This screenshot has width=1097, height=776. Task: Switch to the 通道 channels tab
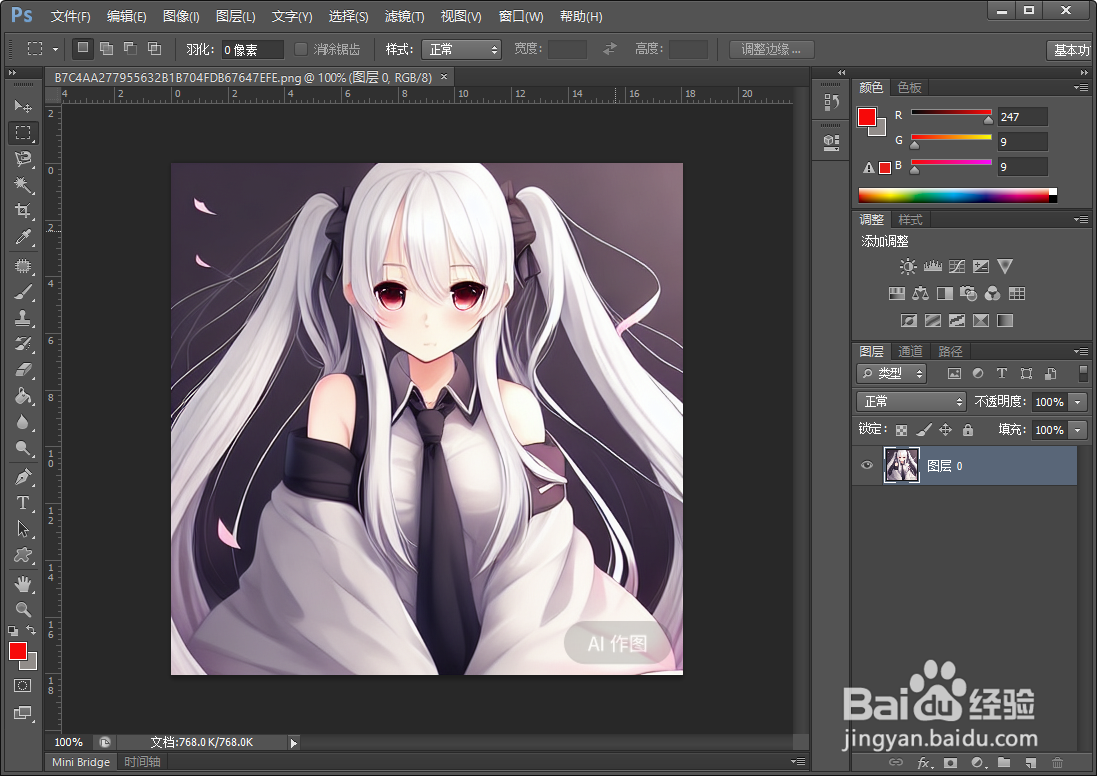click(910, 351)
